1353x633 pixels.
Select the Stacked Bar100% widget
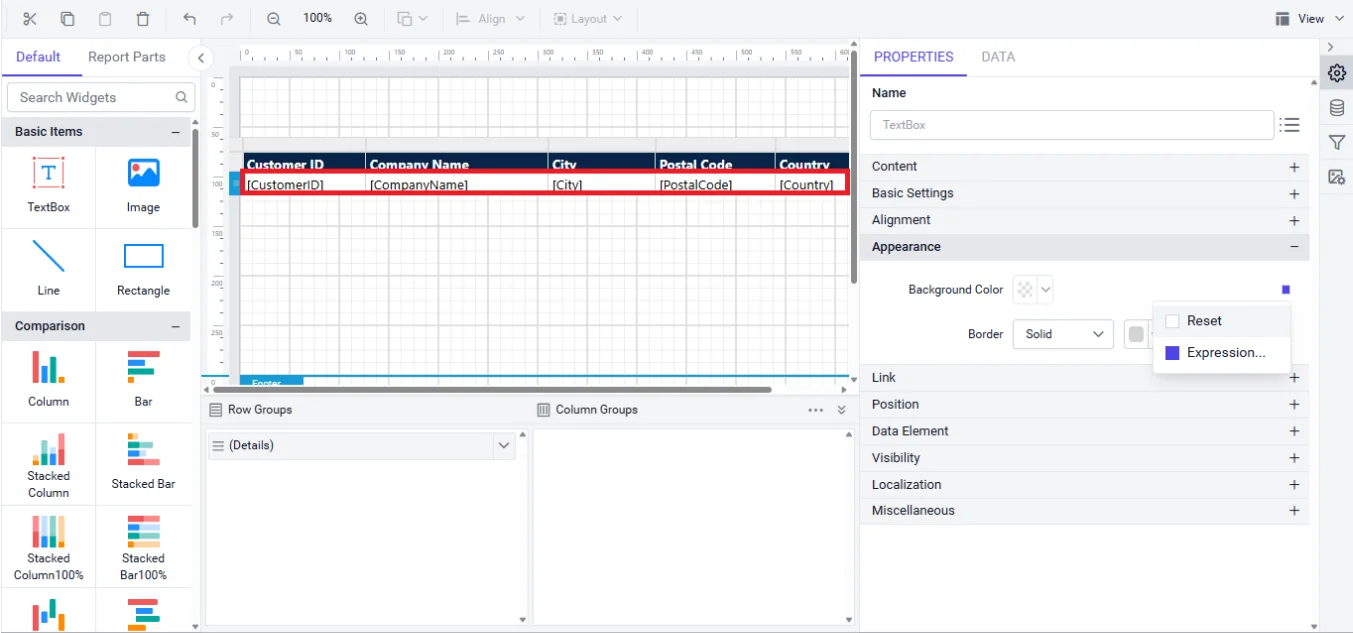click(x=143, y=547)
